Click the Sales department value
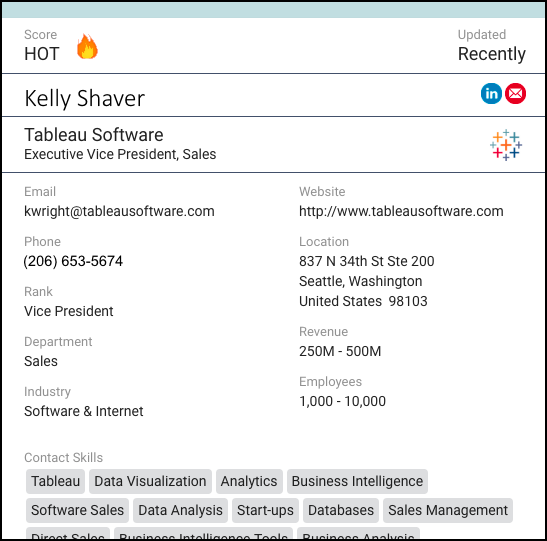The image size is (547, 541). point(41,361)
